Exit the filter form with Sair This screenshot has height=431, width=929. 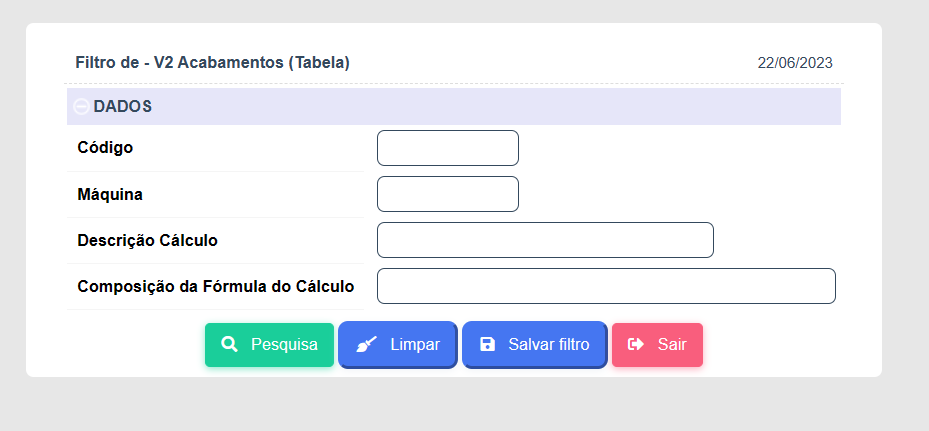[657, 344]
